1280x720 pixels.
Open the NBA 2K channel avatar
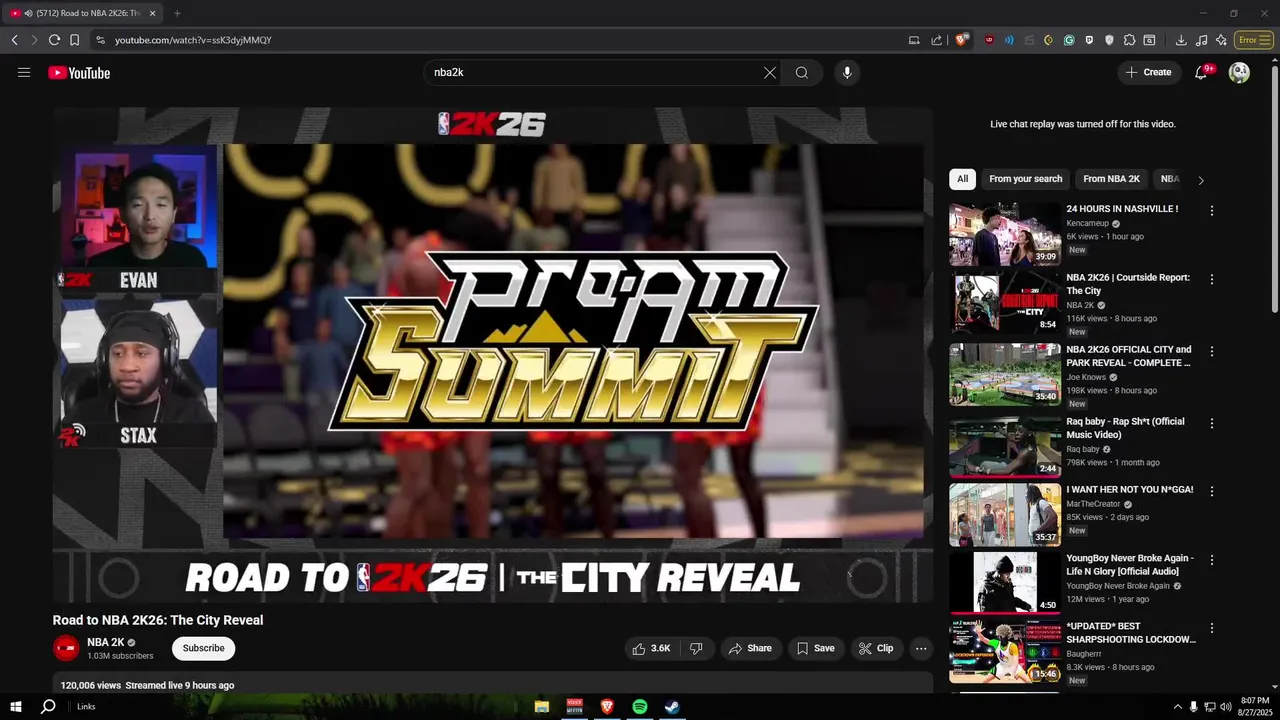click(66, 648)
